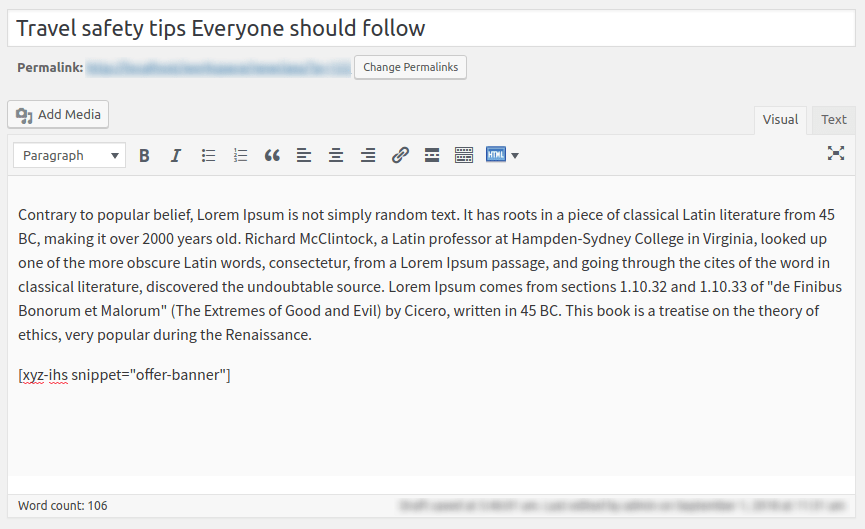
Task: Enter distraction-free fullscreen mode
Action: [x=836, y=153]
